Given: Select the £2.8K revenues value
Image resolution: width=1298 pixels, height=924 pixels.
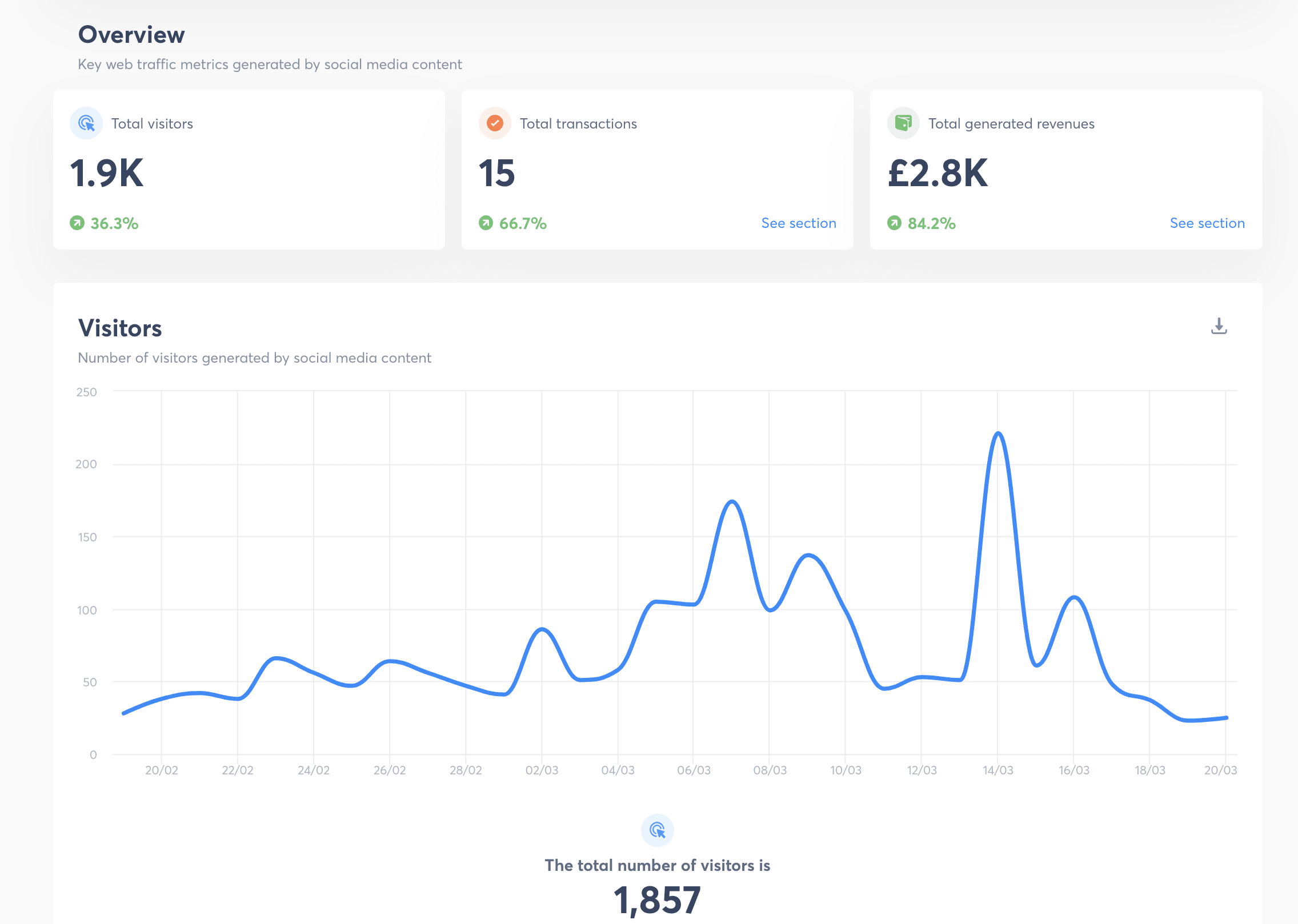Looking at the screenshot, I should click(x=938, y=173).
